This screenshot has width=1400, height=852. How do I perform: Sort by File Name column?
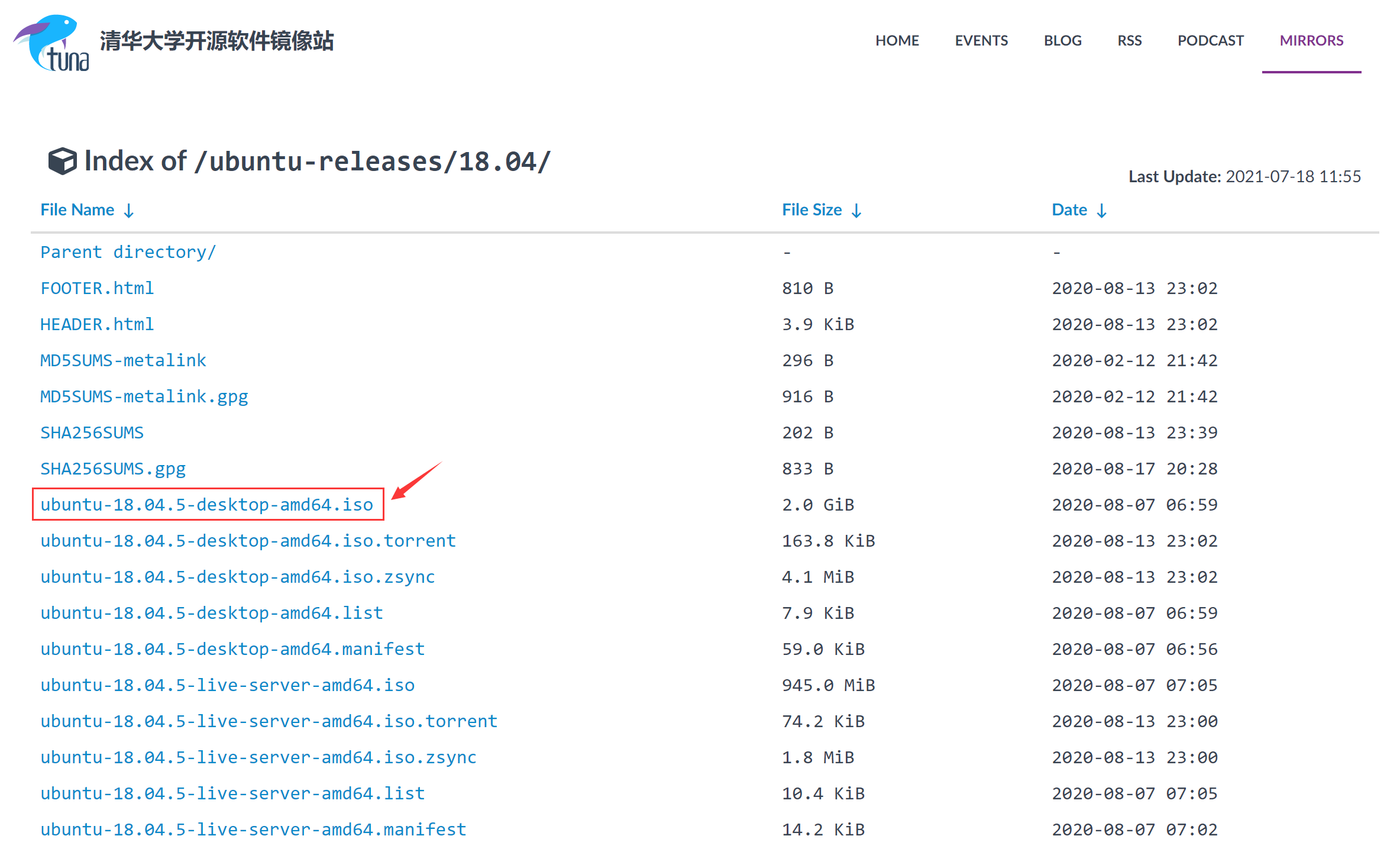88,210
